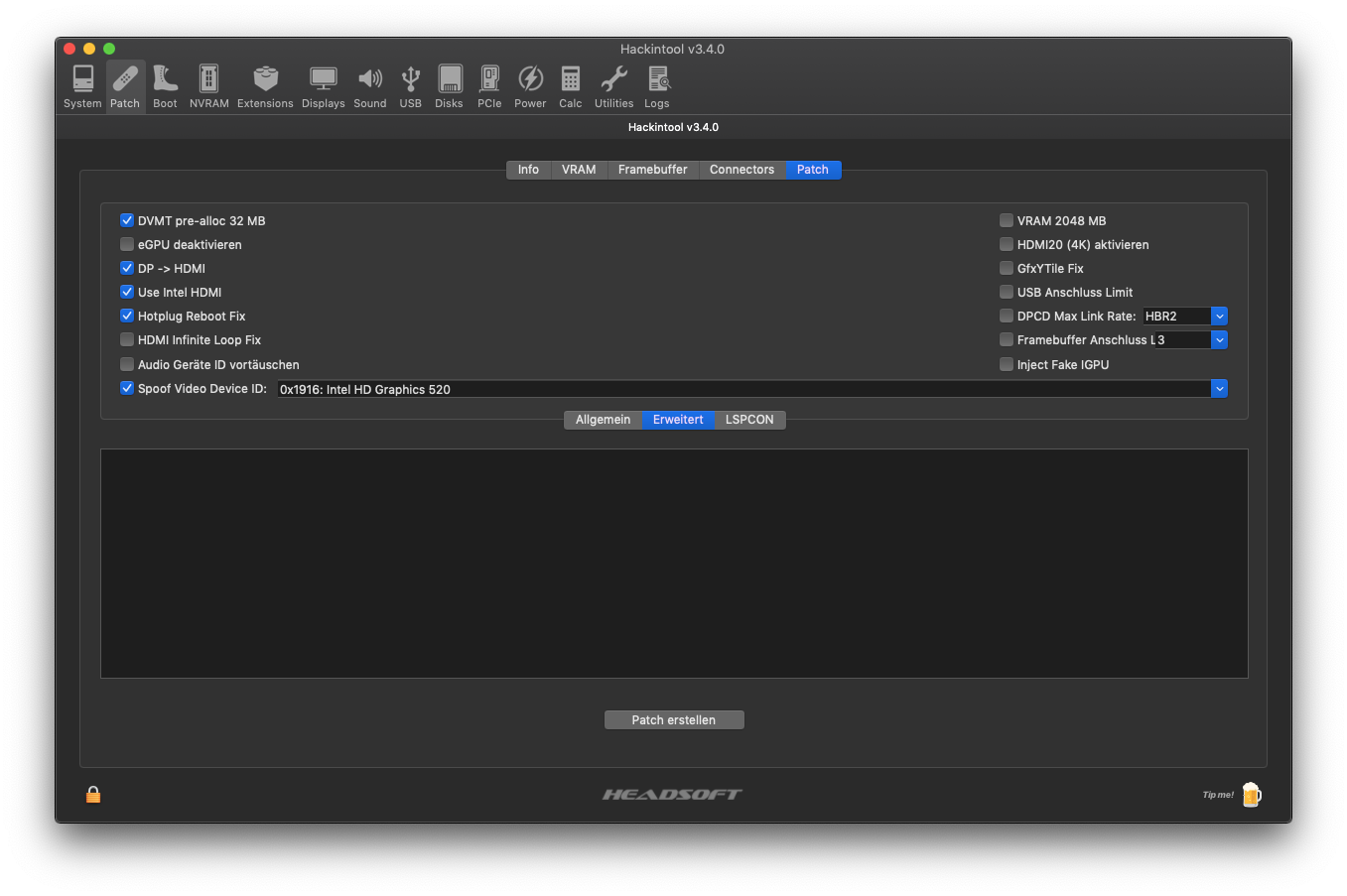Click the Patch erstellen button
Screen dimensions: 1347x896
pyautogui.click(x=674, y=720)
